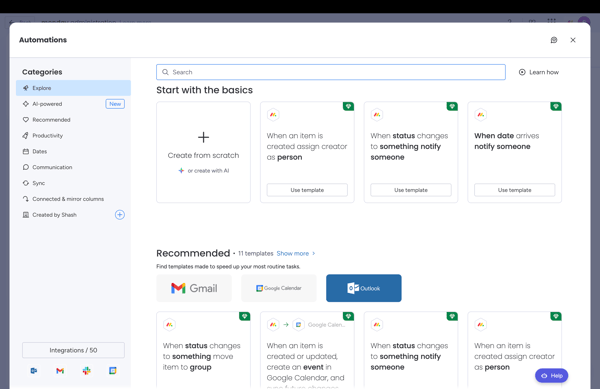Click green diamond badge on recommended assign creator card
The width and height of the screenshot is (600, 389).
556,316
